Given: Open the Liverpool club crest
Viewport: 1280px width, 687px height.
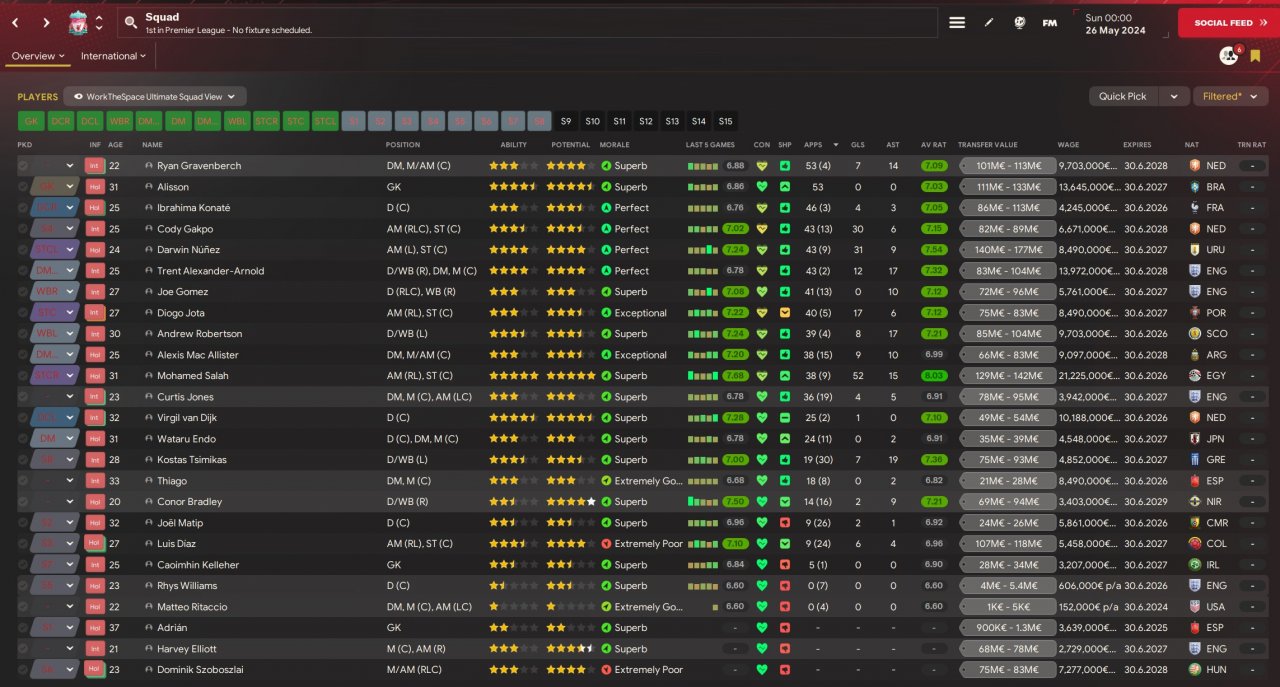Looking at the screenshot, I should tap(78, 22).
